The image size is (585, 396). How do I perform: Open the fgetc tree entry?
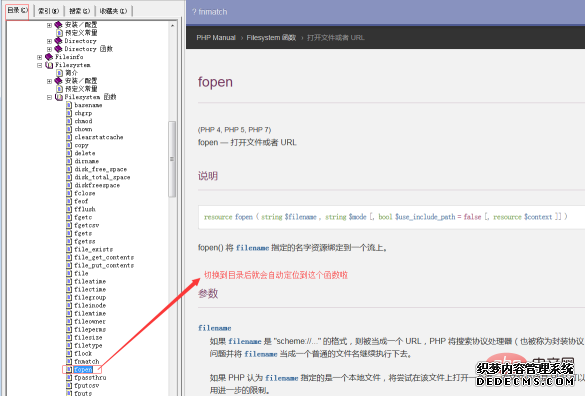83,217
